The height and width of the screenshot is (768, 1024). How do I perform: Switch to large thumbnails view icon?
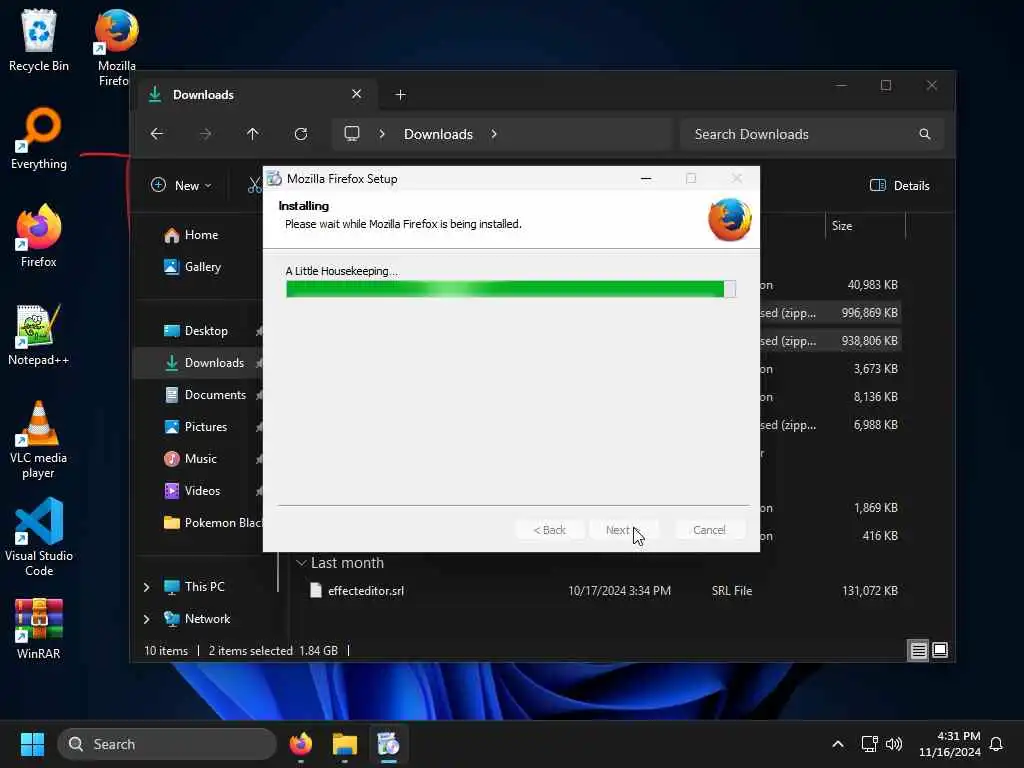(x=940, y=650)
